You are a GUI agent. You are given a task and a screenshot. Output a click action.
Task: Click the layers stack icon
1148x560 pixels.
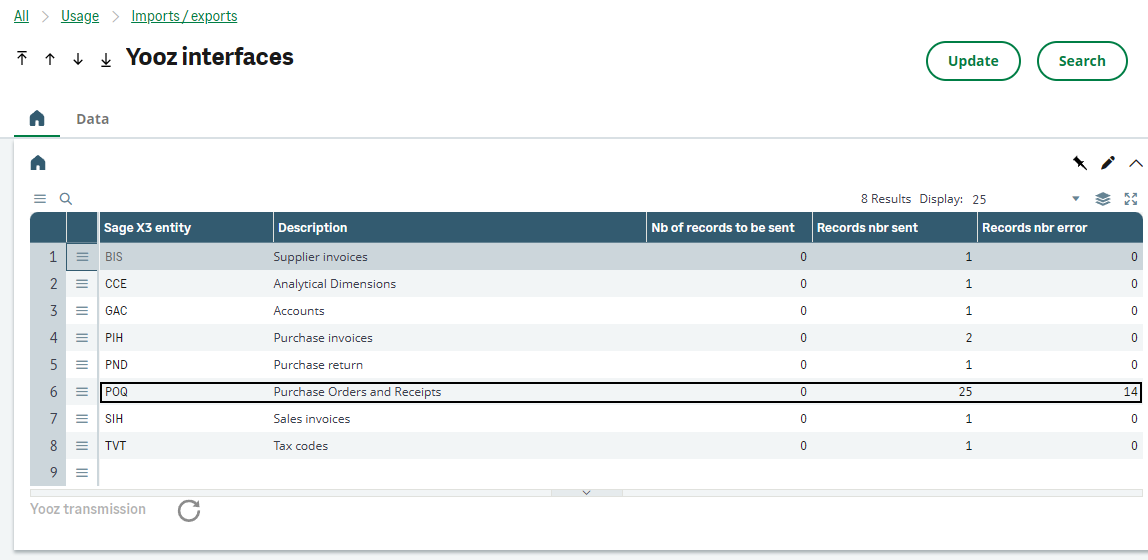coord(1103,198)
